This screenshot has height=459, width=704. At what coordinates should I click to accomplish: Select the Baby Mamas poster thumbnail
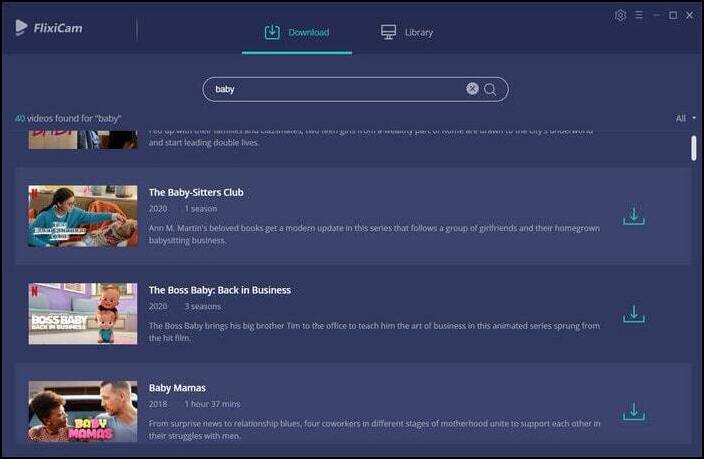point(83,411)
